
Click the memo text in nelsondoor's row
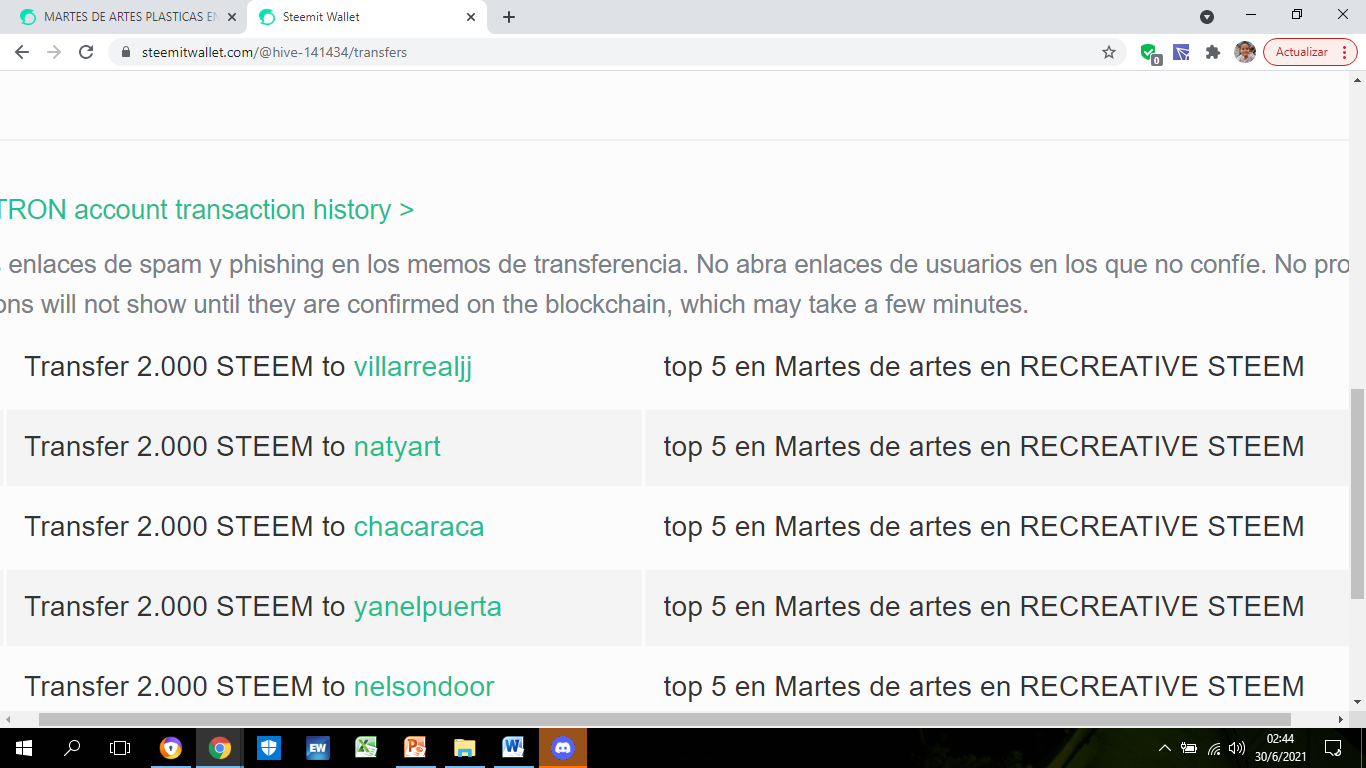pos(984,687)
